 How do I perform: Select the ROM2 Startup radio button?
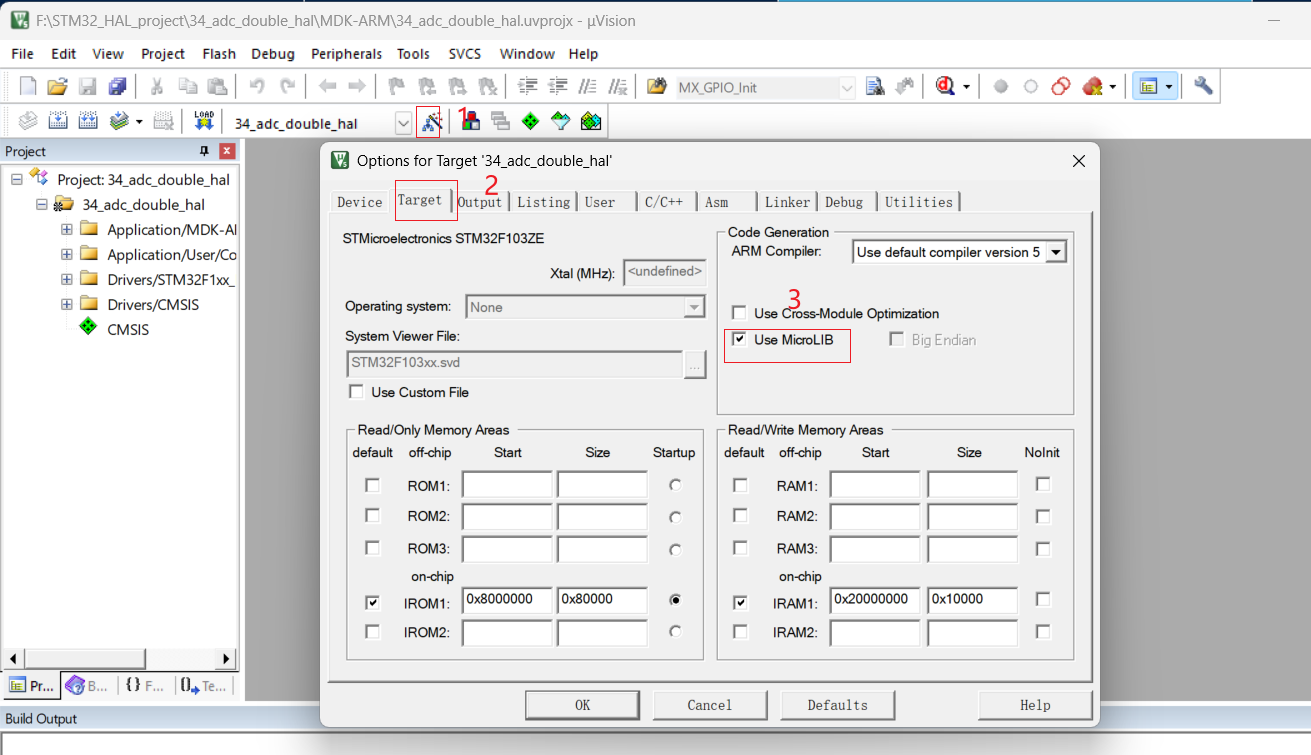coord(676,517)
